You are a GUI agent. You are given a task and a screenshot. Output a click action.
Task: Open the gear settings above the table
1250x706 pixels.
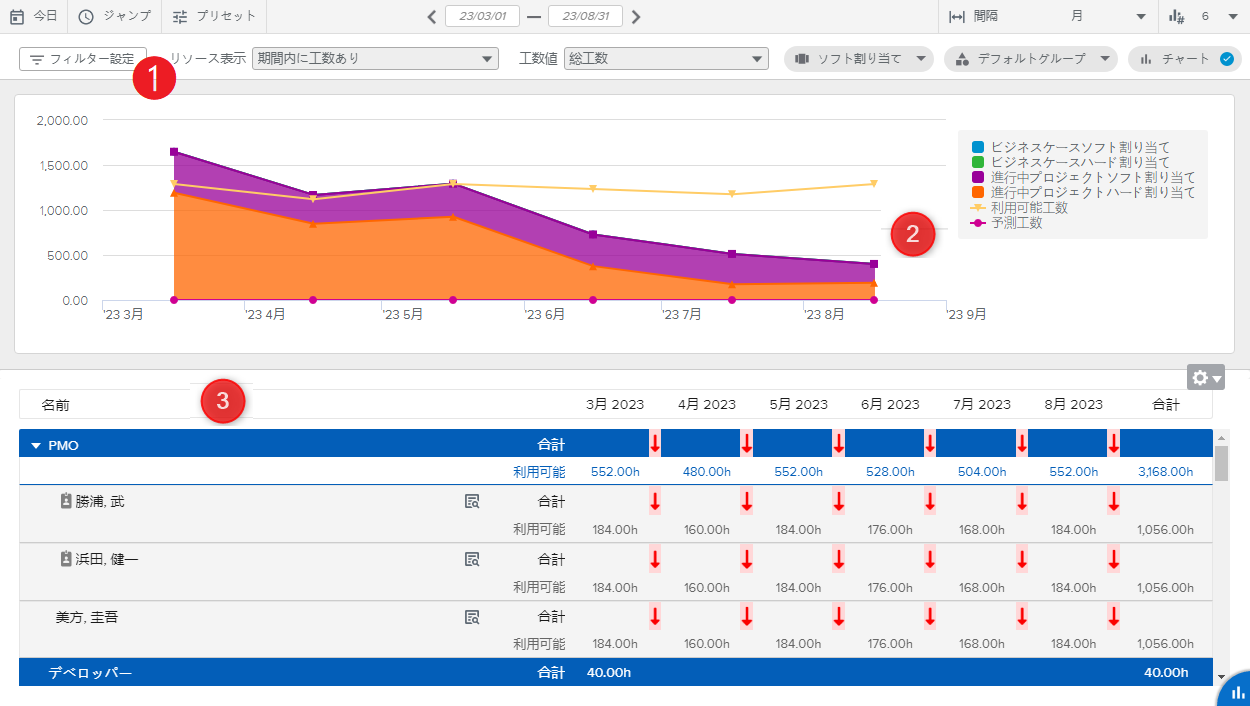tap(1205, 378)
